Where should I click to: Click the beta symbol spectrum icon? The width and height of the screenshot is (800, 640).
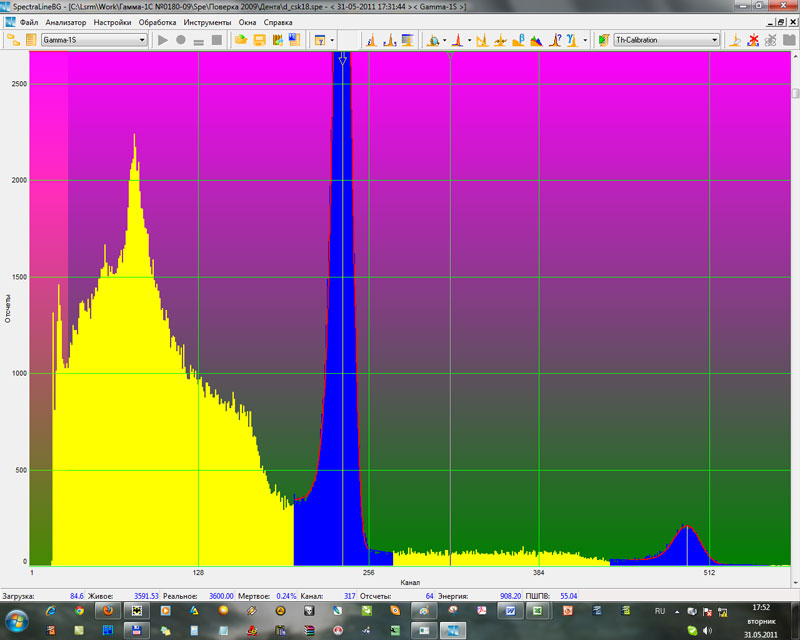tap(517, 40)
